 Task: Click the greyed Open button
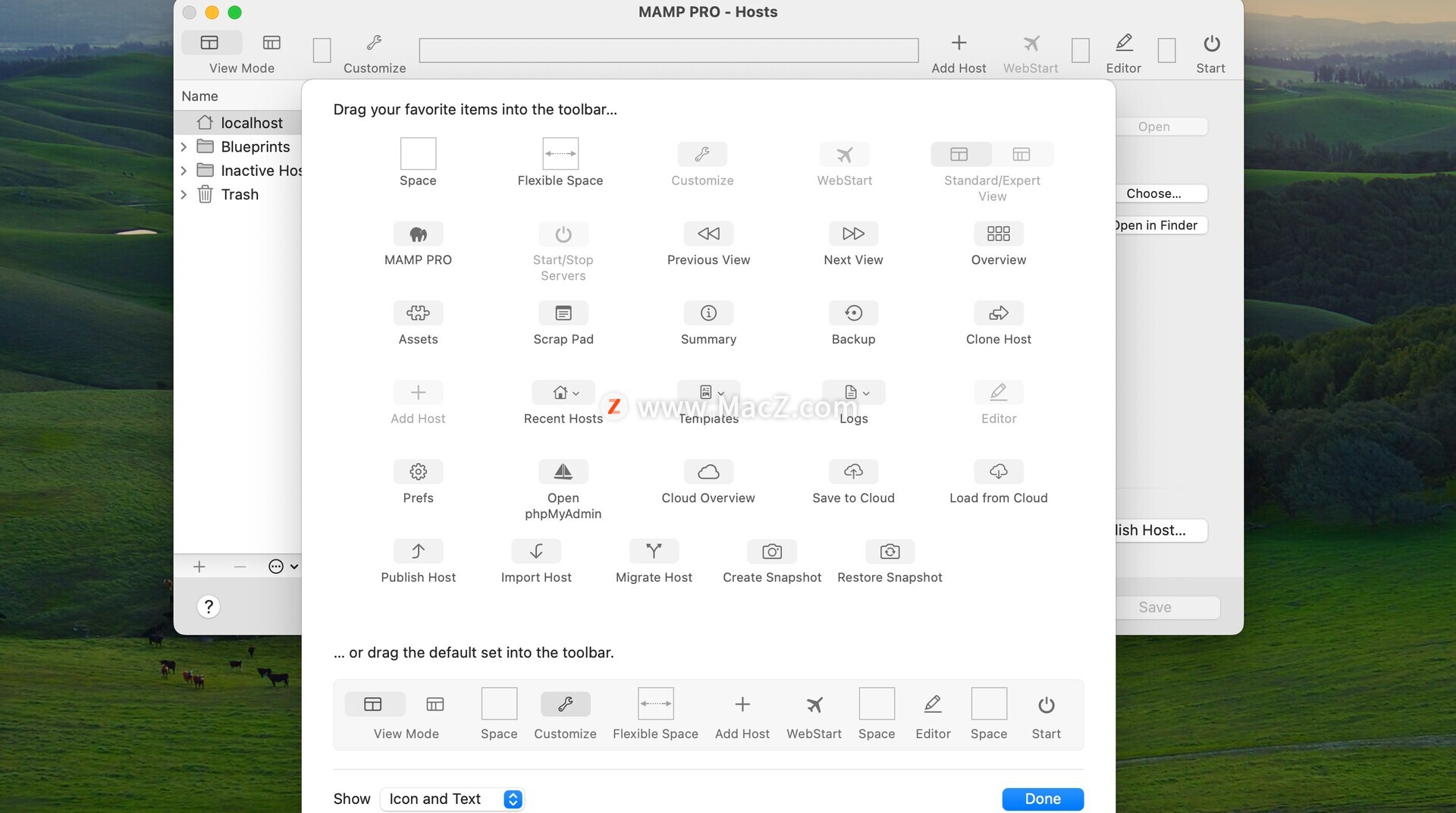point(1161,127)
